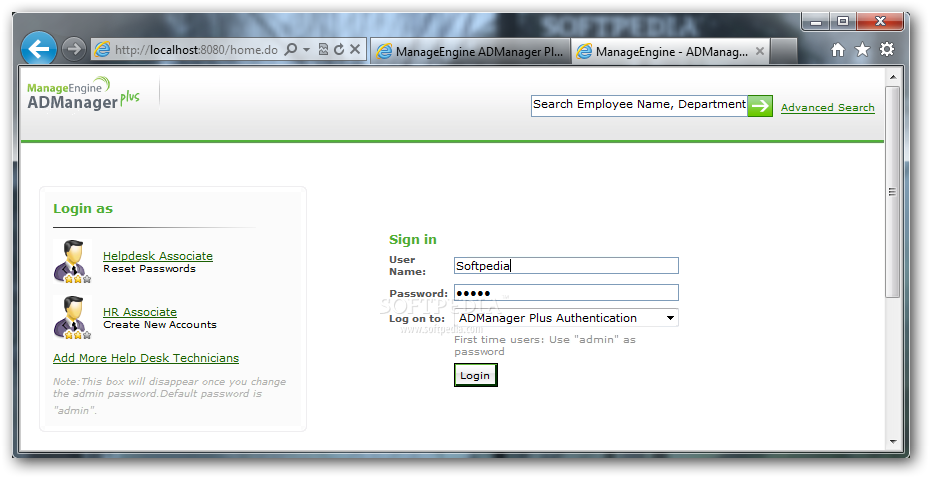The image size is (930, 478).
Task: Expand the address bar dropdown arrow
Action: [x=307, y=50]
